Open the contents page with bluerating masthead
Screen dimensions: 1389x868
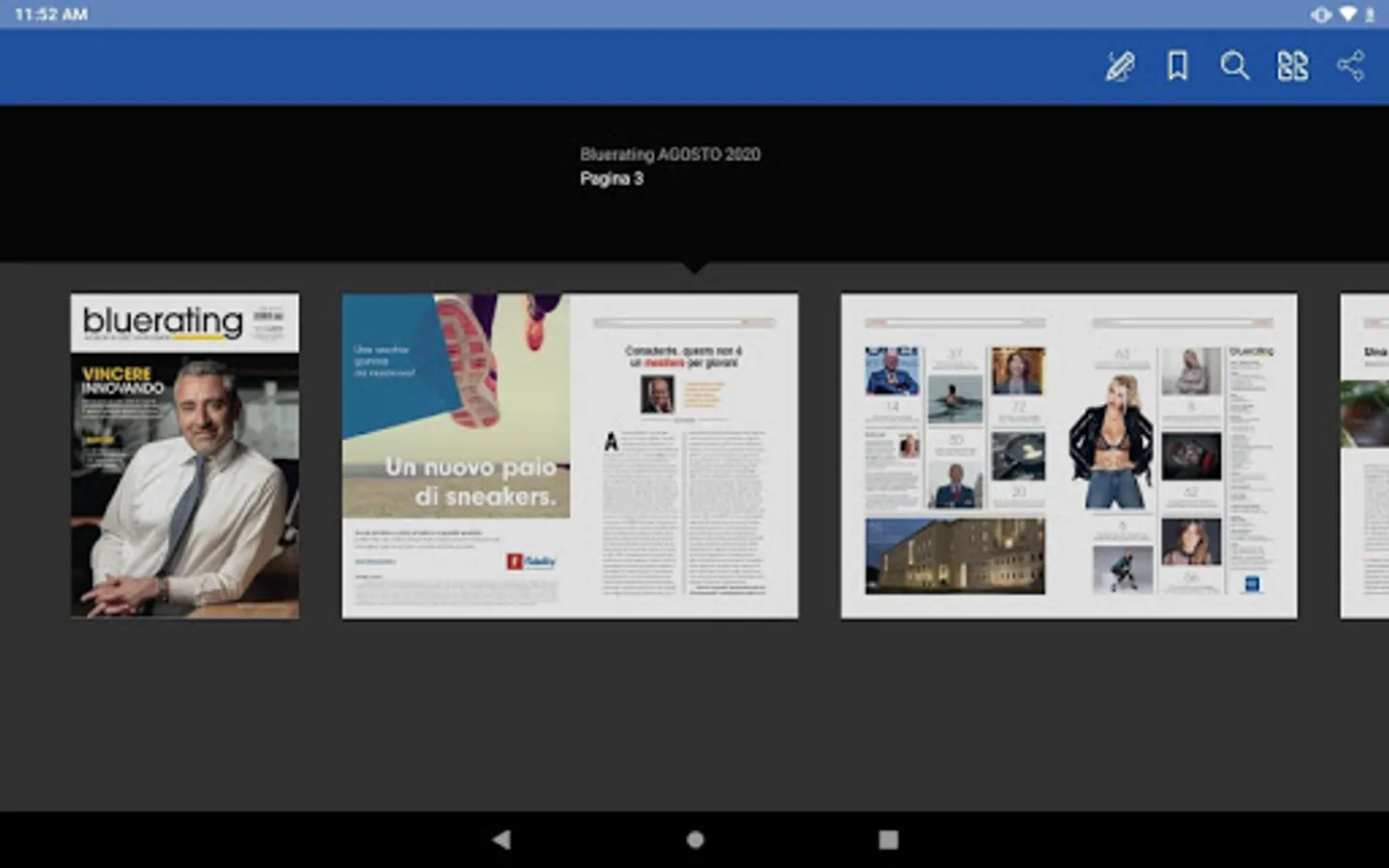[x=1184, y=456]
